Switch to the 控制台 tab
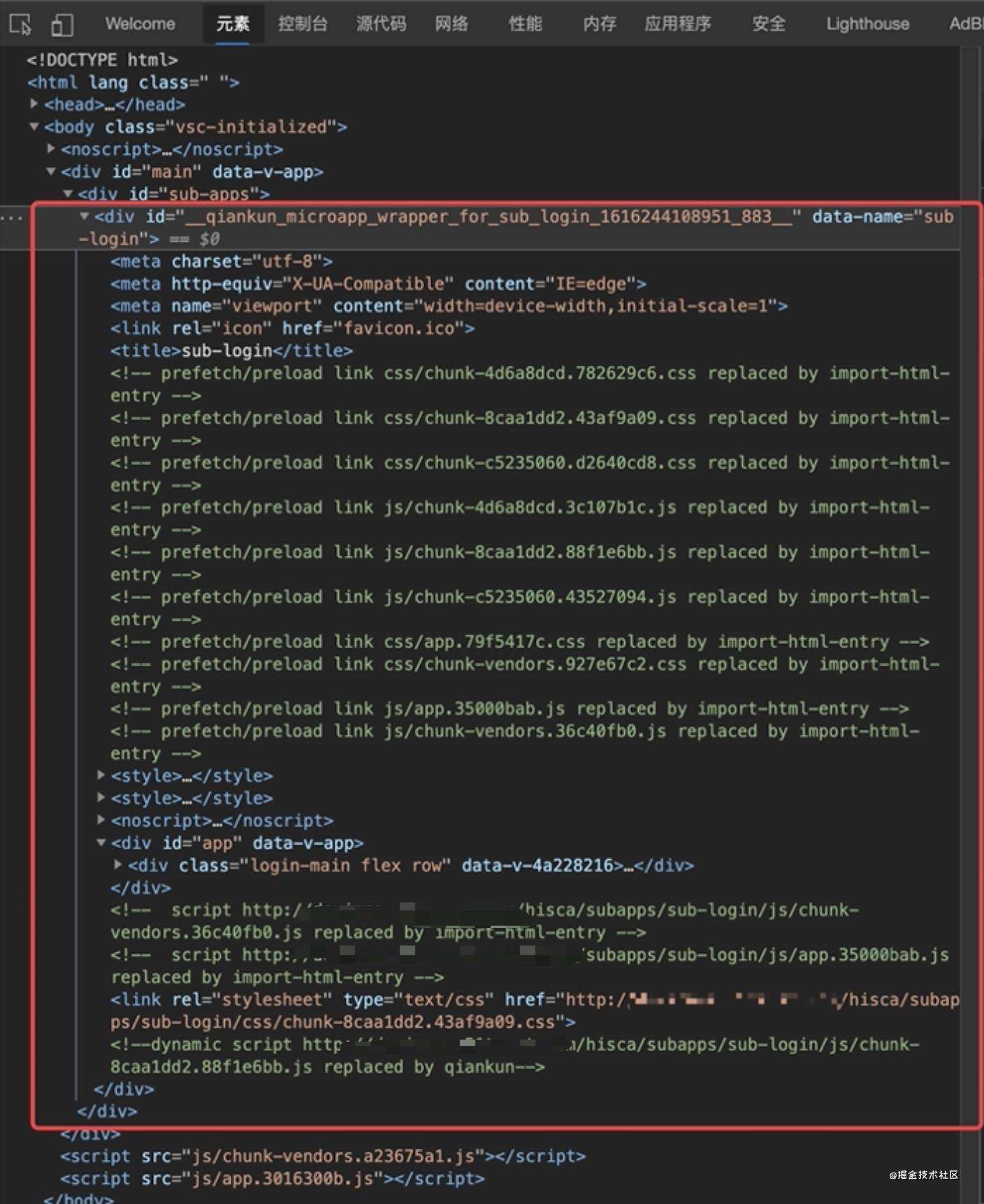The image size is (984, 1204). click(x=303, y=24)
